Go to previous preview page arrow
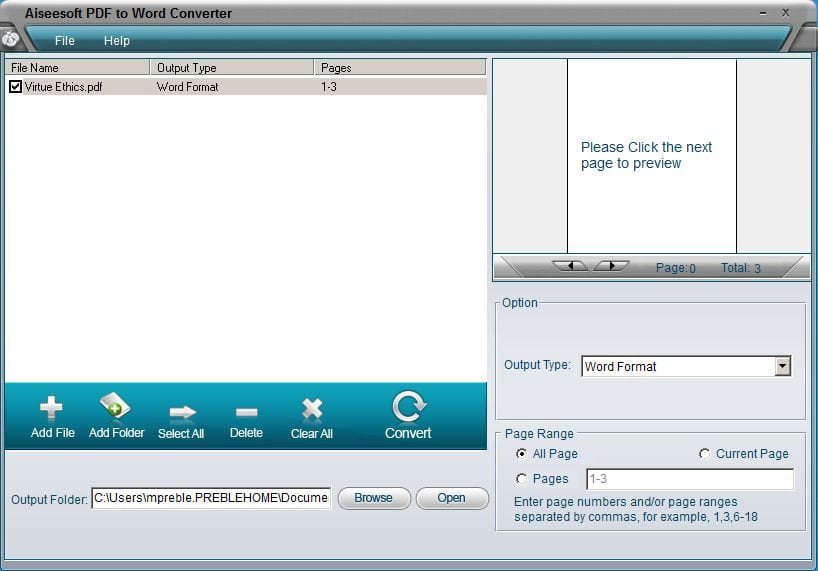The height and width of the screenshot is (571, 818). tap(570, 266)
